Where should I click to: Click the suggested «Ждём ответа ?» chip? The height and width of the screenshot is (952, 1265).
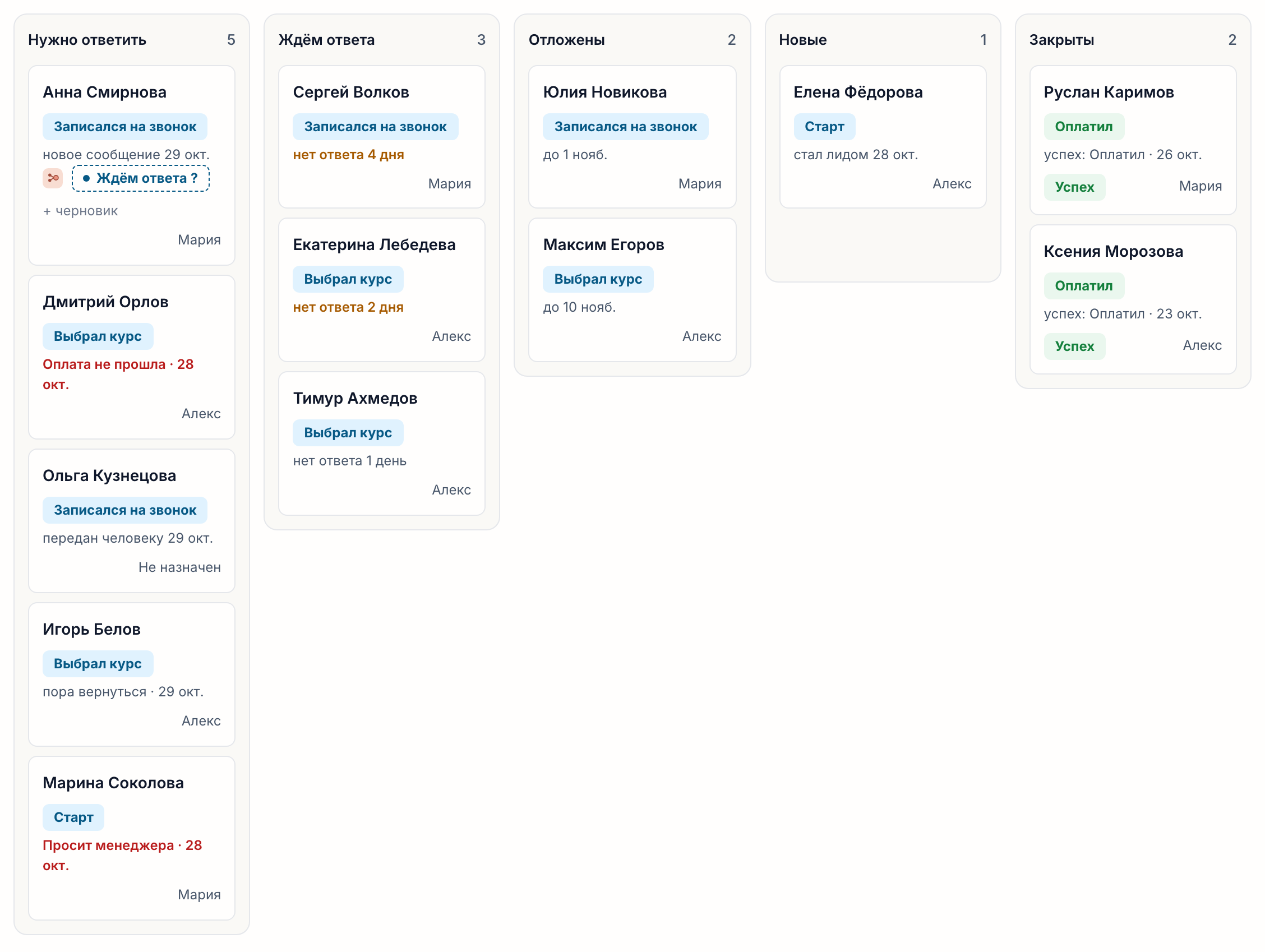[141, 178]
